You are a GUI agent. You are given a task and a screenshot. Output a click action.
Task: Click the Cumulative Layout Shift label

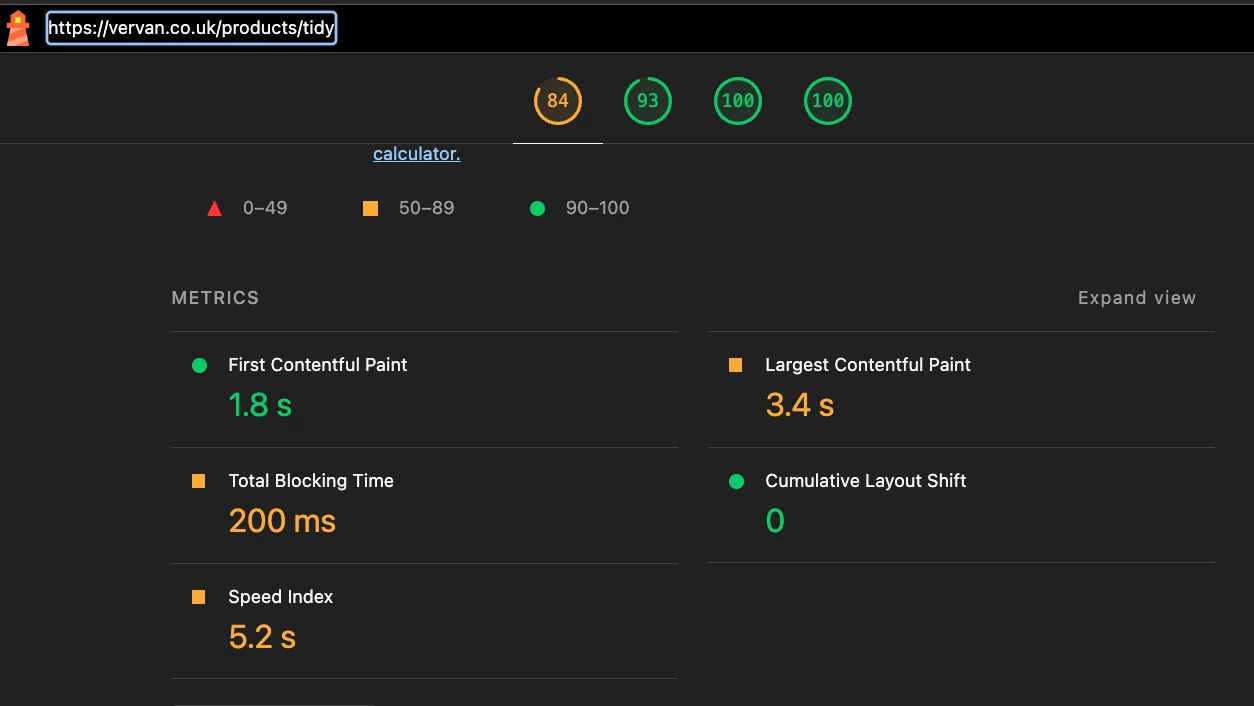tap(866, 481)
